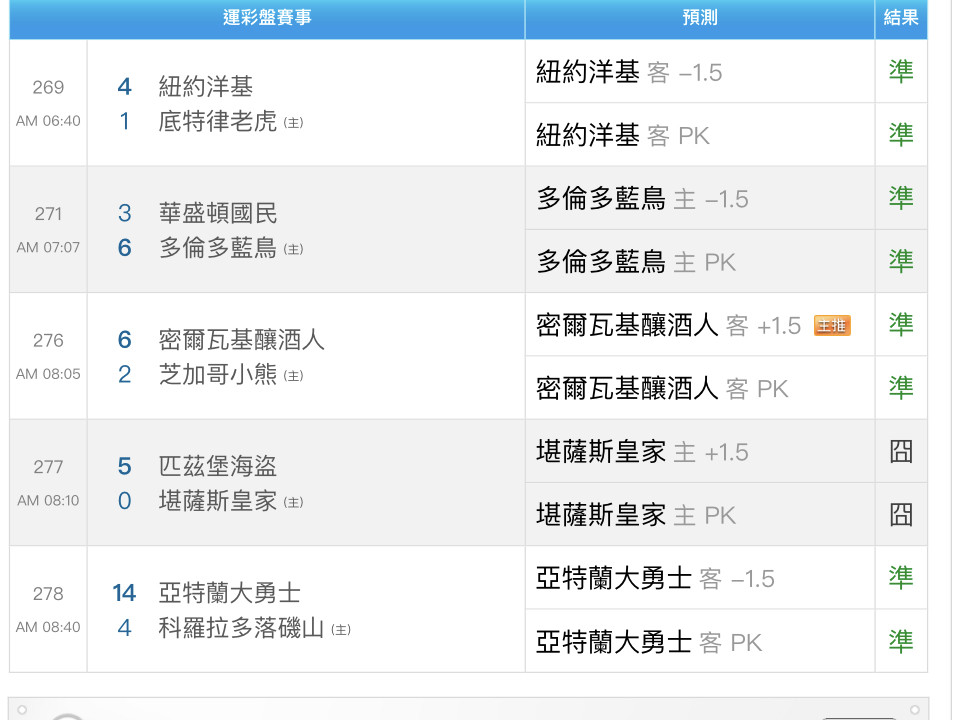The width and height of the screenshot is (964, 720).
Task: Click the AM 07:07 game time
Action: tap(48, 247)
